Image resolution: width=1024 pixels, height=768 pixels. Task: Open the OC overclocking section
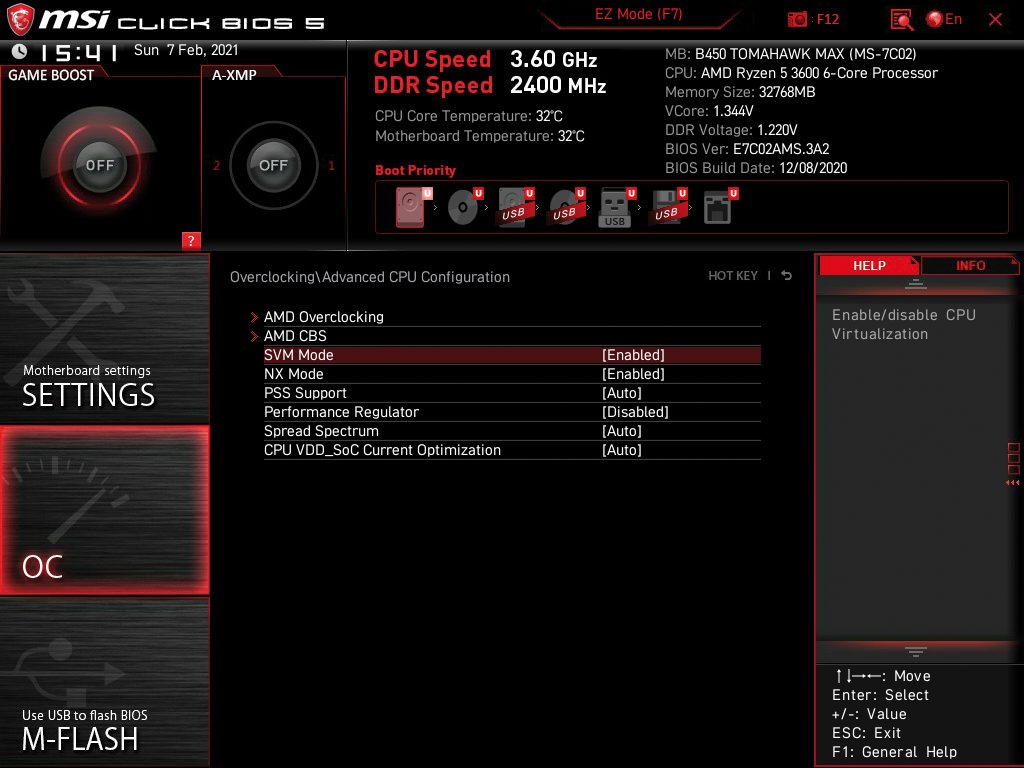[104, 510]
